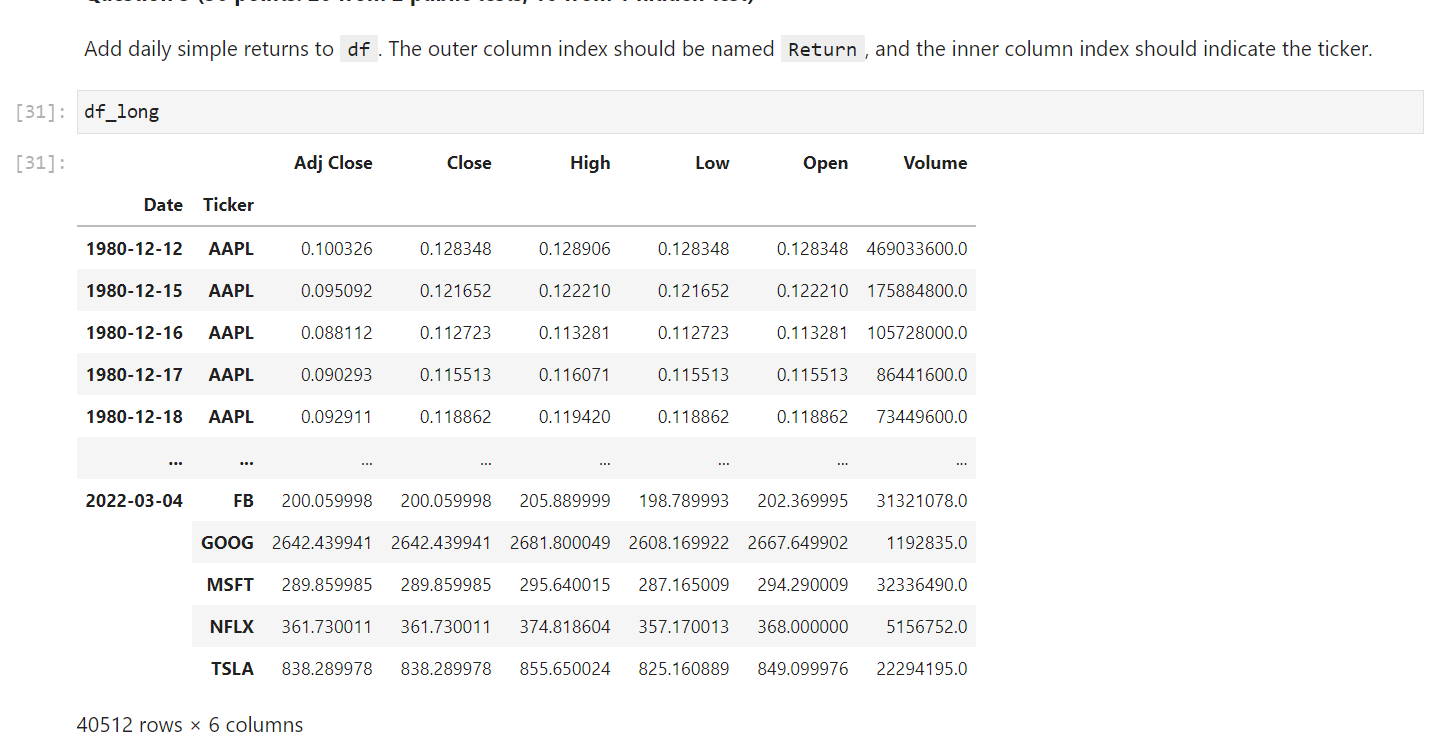Select the High value 0.119420
This screenshot has height=754, width=1446.
point(575,417)
